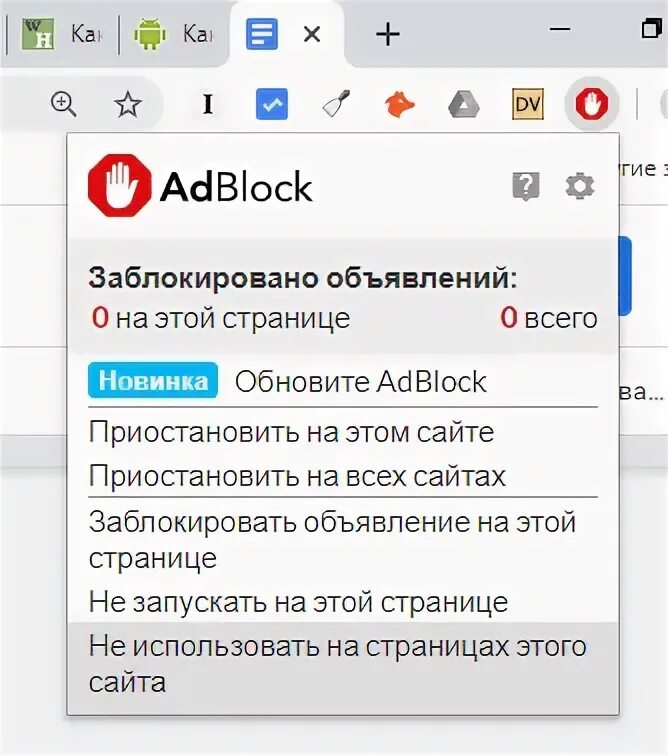
Task: Click the AdBlock logo in popup
Action: pyautogui.click(x=200, y=186)
